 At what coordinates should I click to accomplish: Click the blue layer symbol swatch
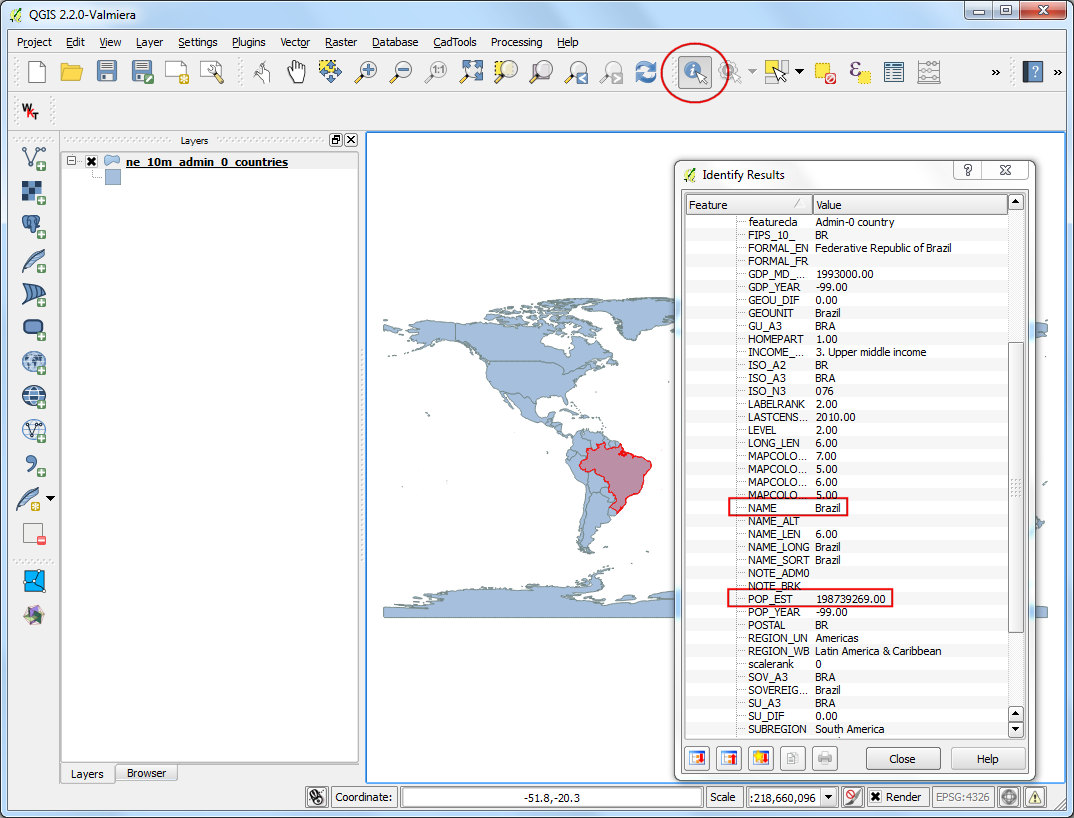click(113, 177)
